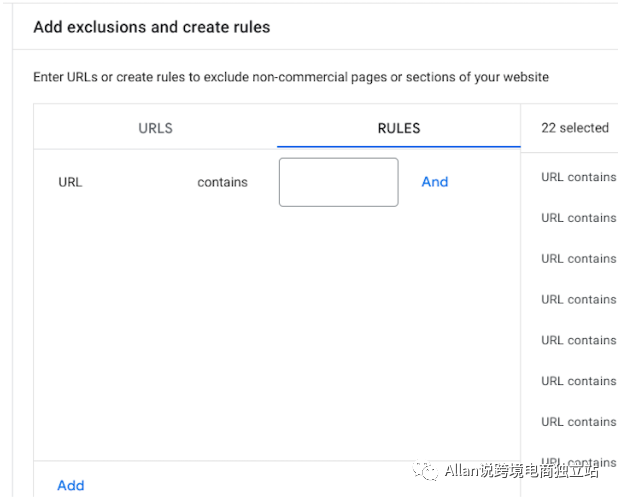Click the '22 selected' header
This screenshot has height=498, width=618.
574,128
